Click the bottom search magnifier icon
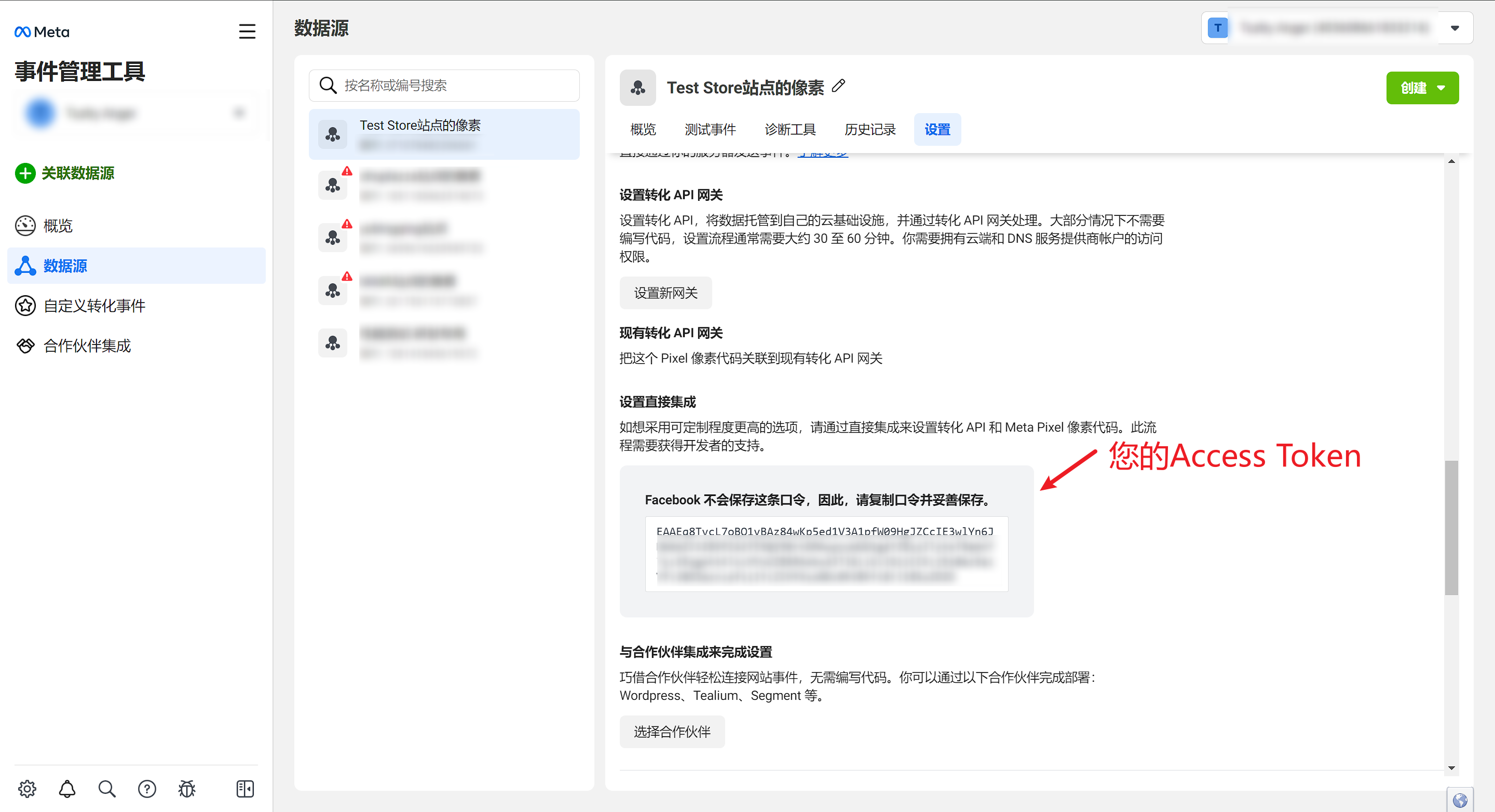The image size is (1495, 812). [107, 789]
